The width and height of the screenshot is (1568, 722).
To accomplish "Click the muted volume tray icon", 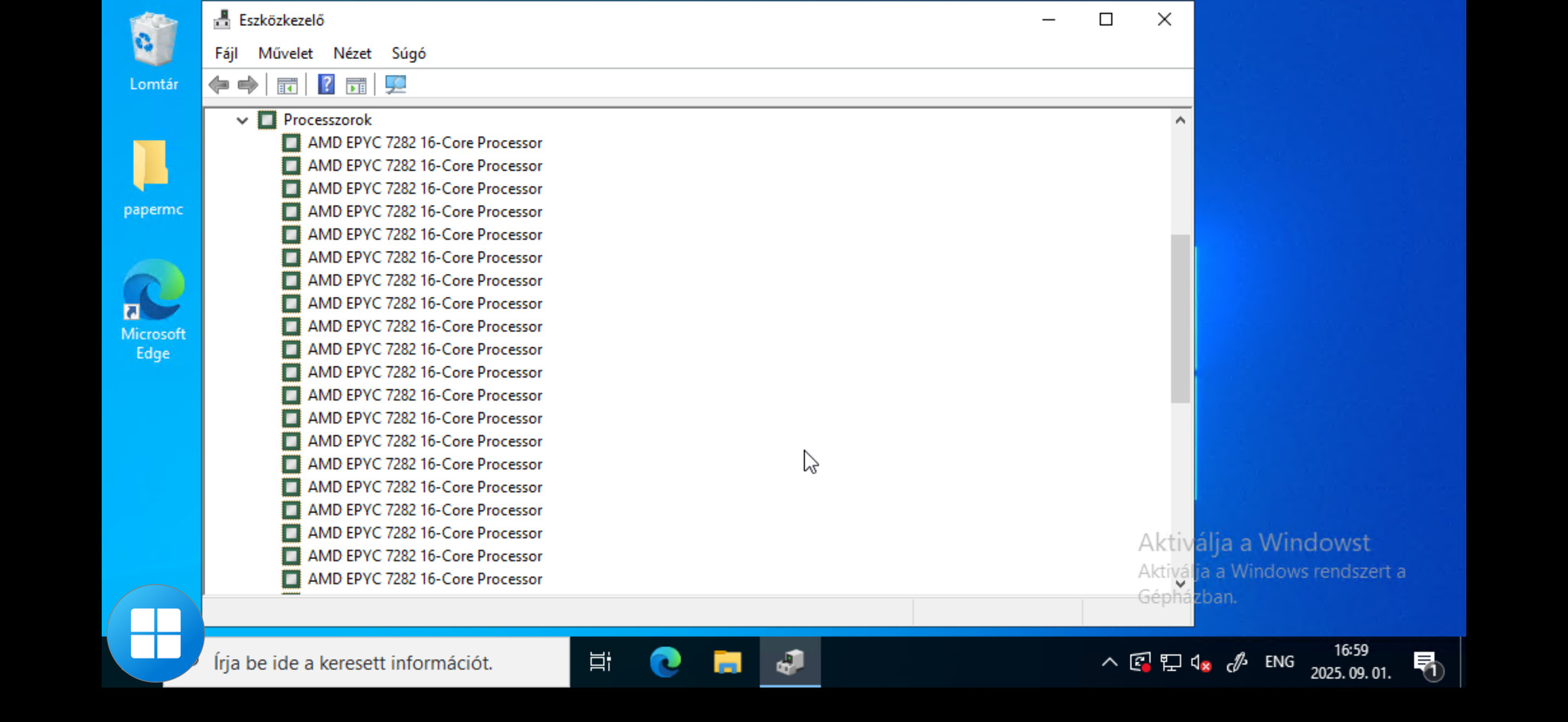I will click(x=1200, y=663).
